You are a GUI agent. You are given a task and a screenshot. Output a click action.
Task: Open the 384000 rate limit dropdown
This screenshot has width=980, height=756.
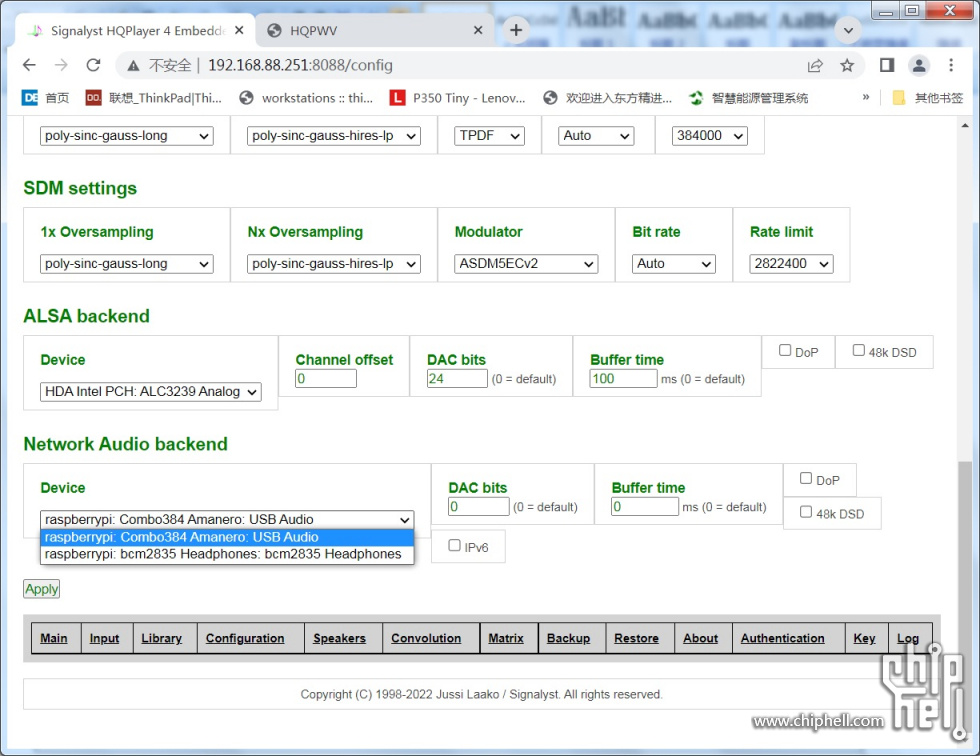pyautogui.click(x=709, y=136)
